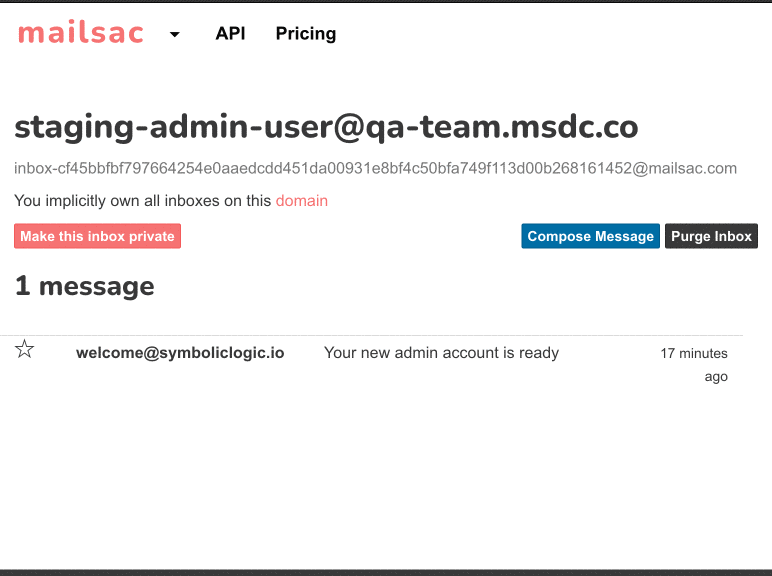Star the message from welcome@symboliclogic.io
The width and height of the screenshot is (772, 576).
click(x=24, y=349)
